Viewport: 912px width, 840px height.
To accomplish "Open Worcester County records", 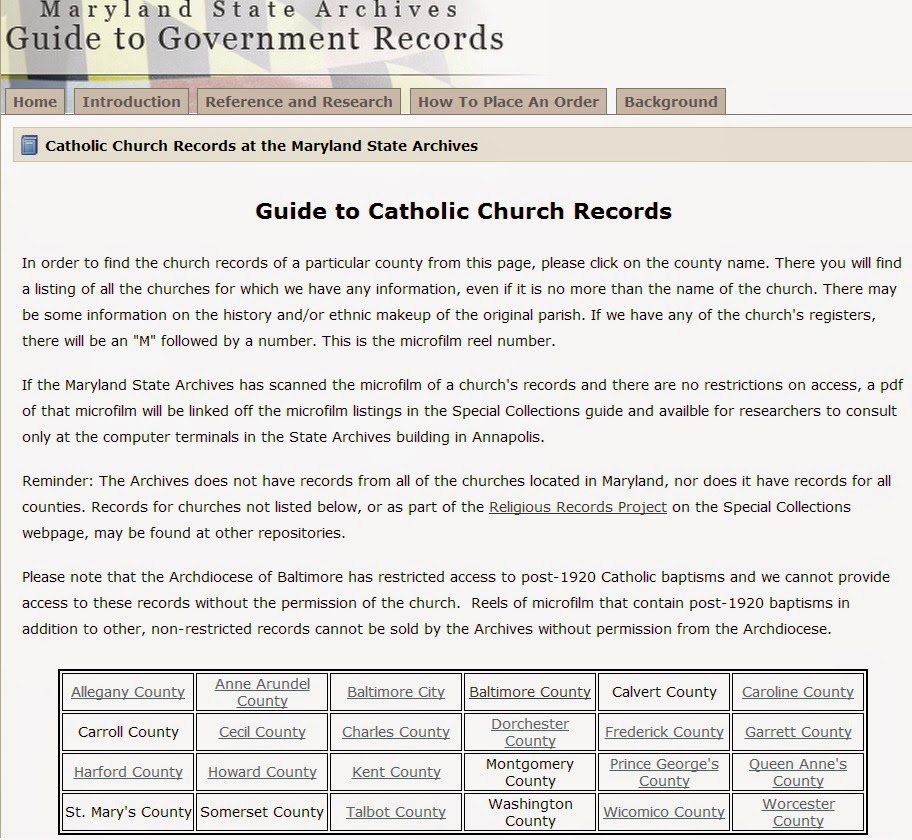I will tap(798, 812).
